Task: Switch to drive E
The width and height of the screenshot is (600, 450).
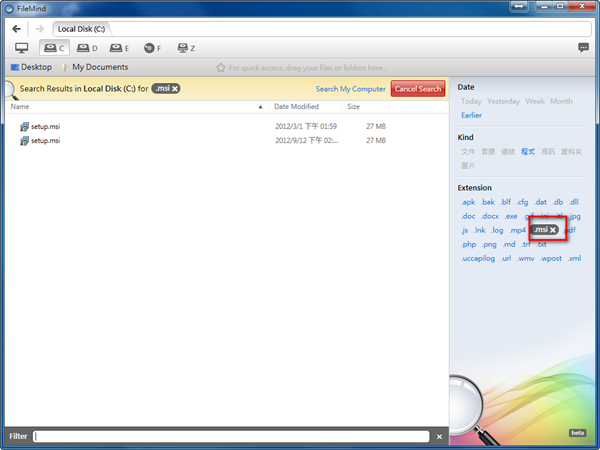Action: (x=119, y=48)
